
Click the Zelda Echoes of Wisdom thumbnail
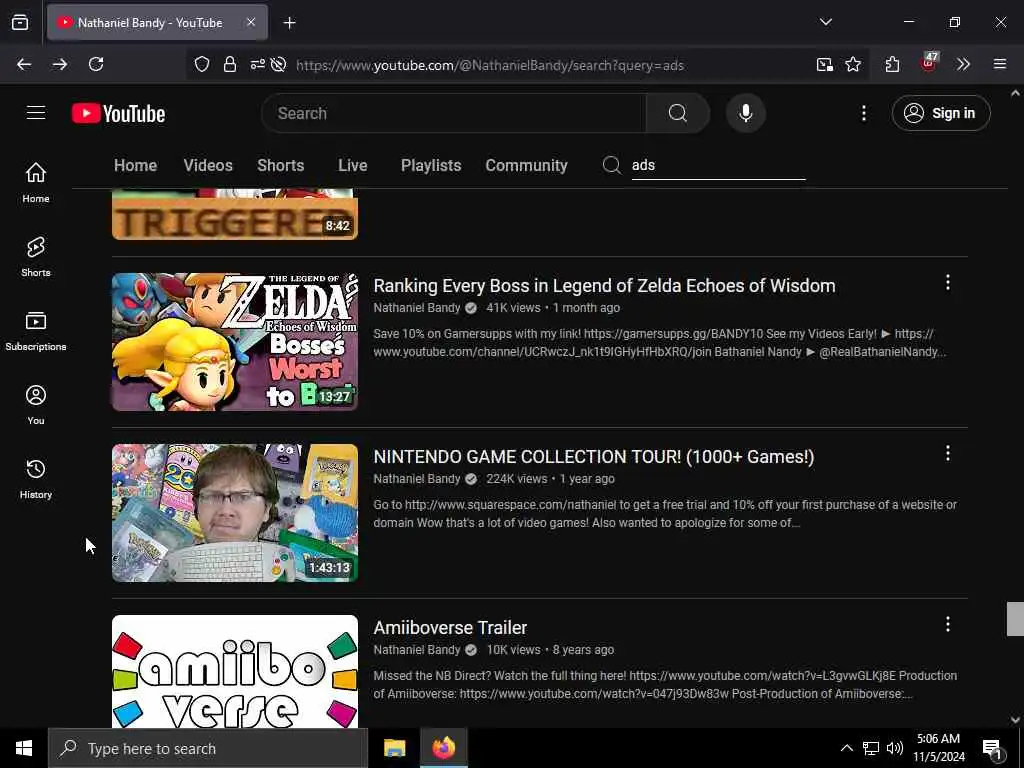pos(235,342)
